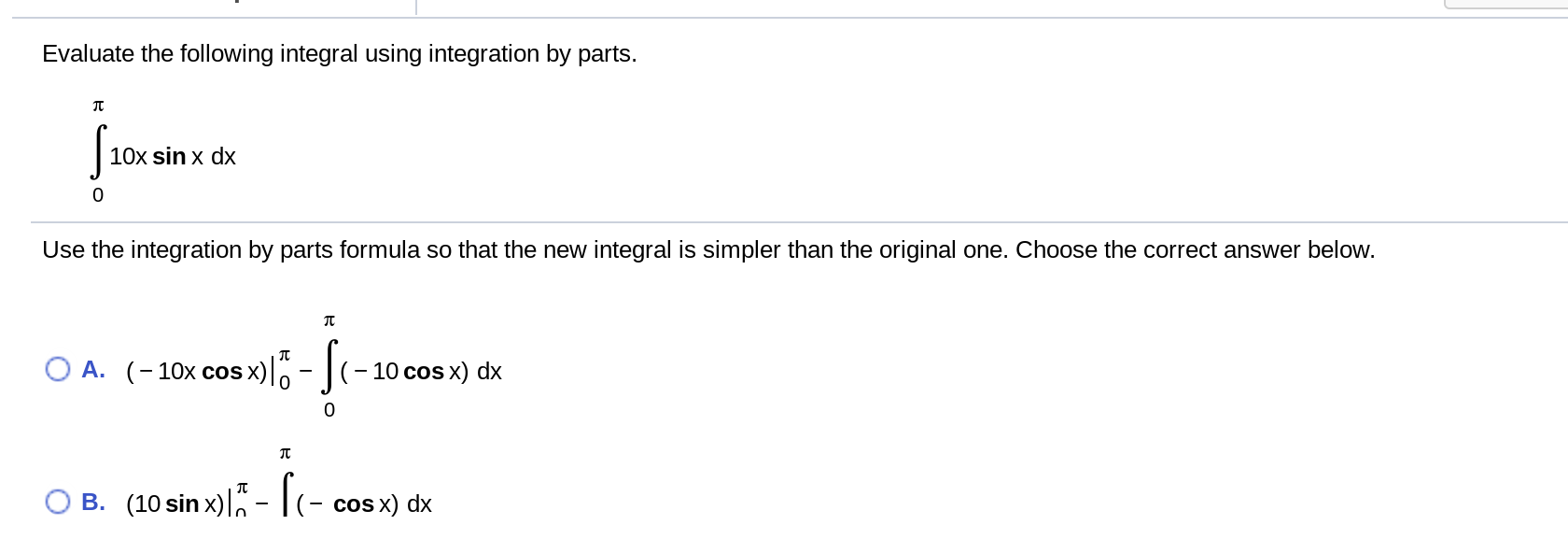Viewport: 1568px width, 539px height.
Task: Click the lower limit 0 of the problem integral
Action: pyautogui.click(x=98, y=195)
